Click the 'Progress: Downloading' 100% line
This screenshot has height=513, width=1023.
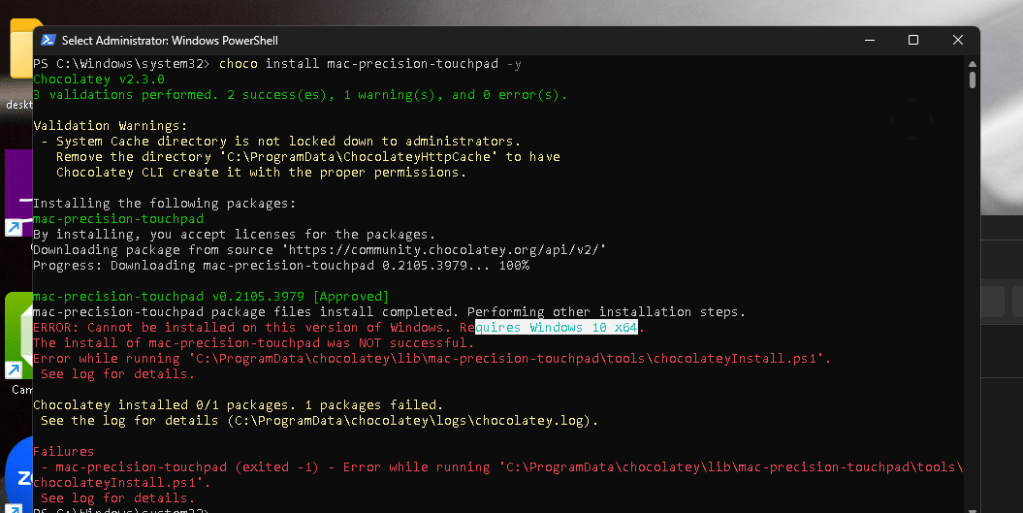281,266
